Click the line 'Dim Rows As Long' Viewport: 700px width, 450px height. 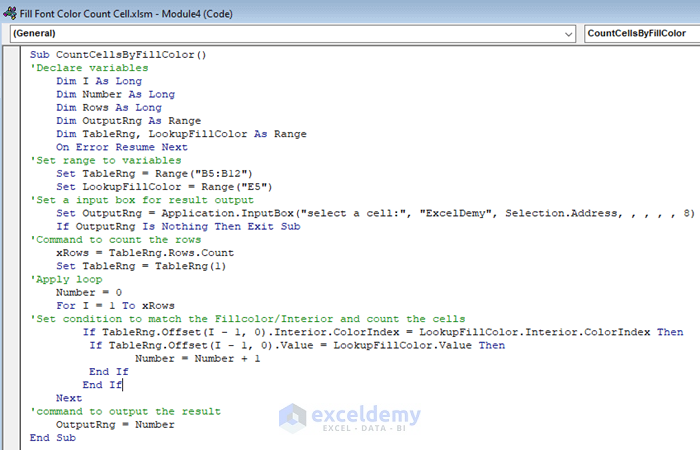pyautogui.click(x=109, y=108)
